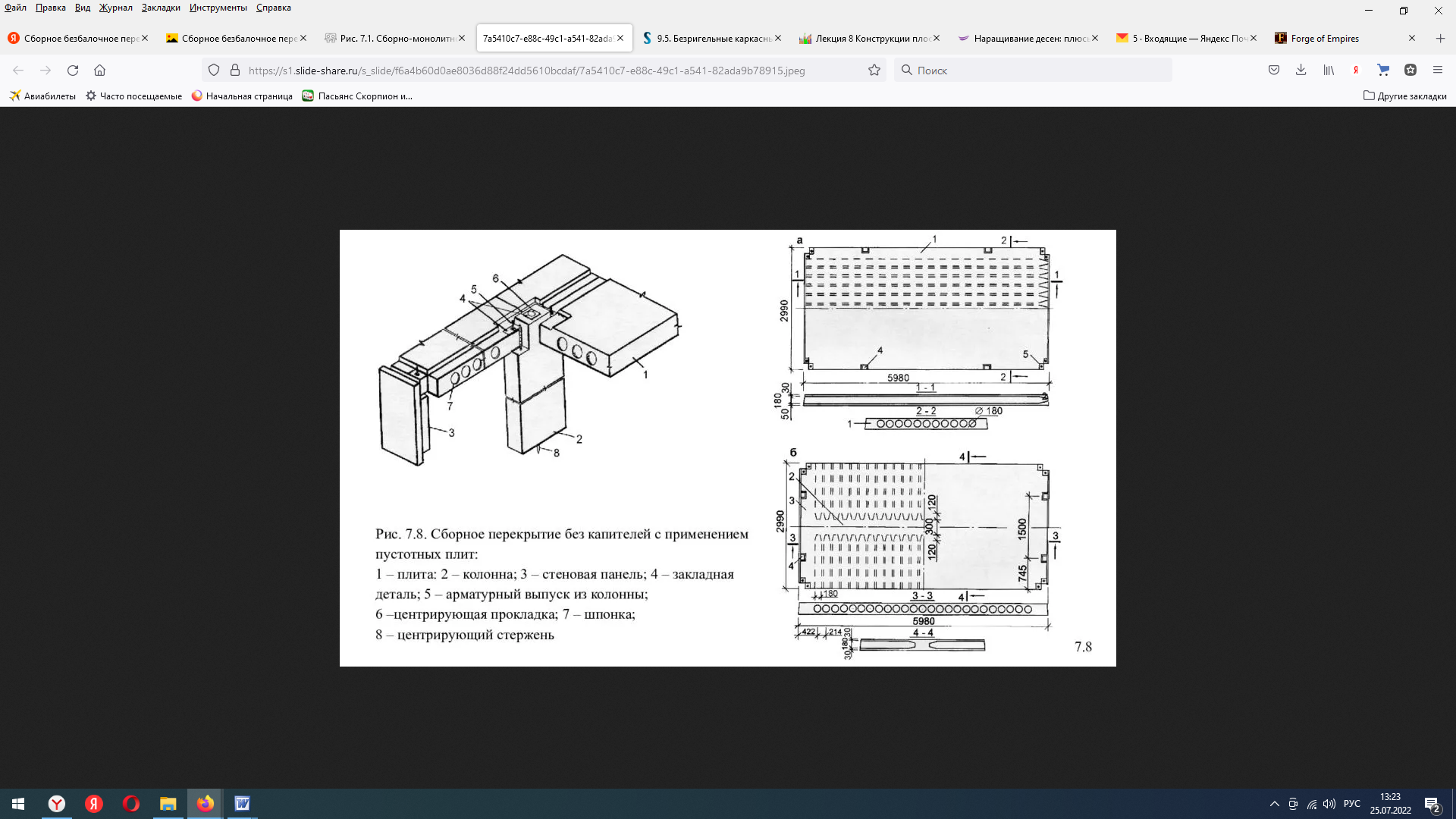Open the Windows Start menu
Image resolution: width=1456 pixels, height=819 pixels.
tap(18, 804)
